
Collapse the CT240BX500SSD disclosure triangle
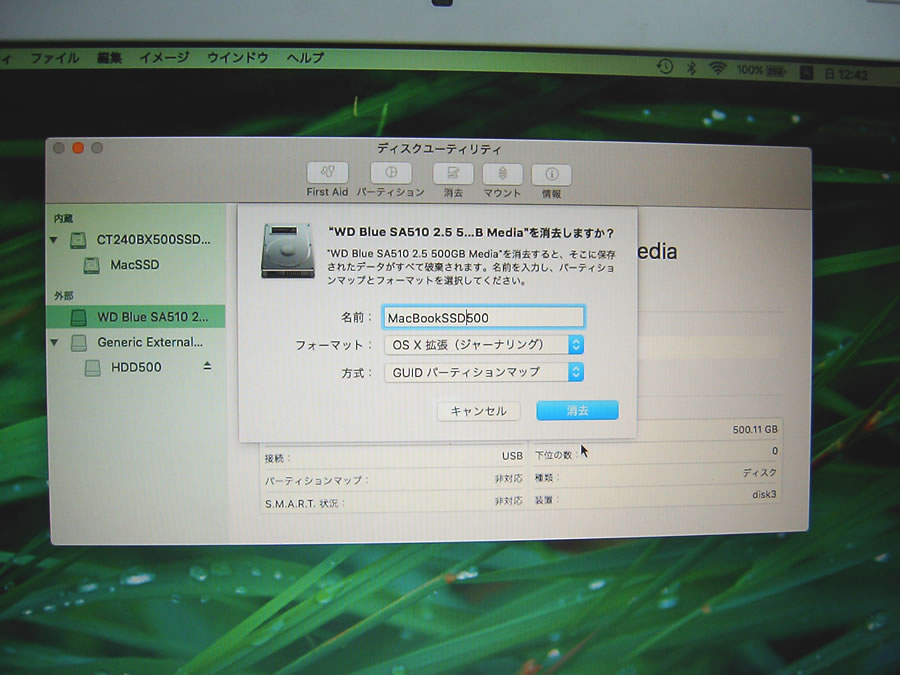(x=54, y=240)
